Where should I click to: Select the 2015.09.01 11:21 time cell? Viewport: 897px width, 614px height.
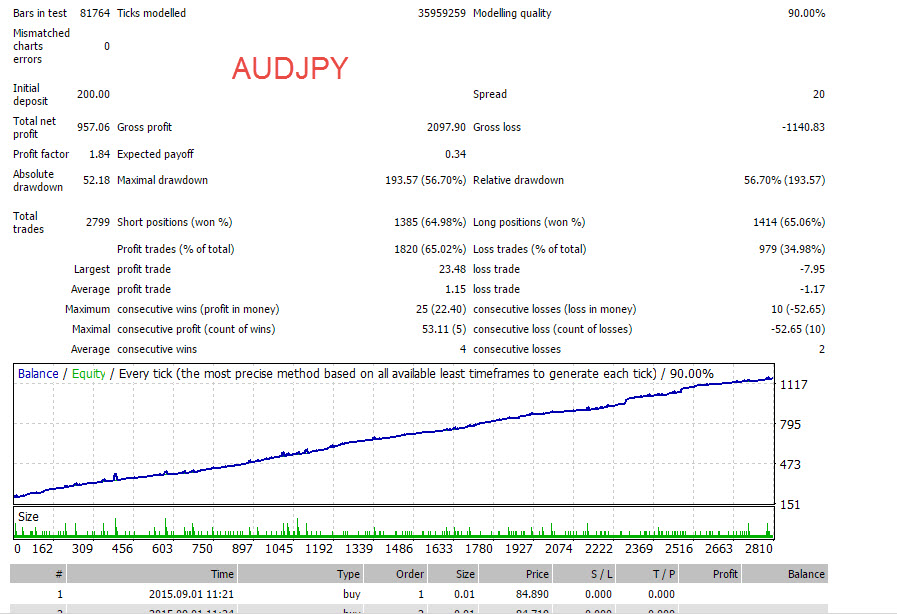191,594
